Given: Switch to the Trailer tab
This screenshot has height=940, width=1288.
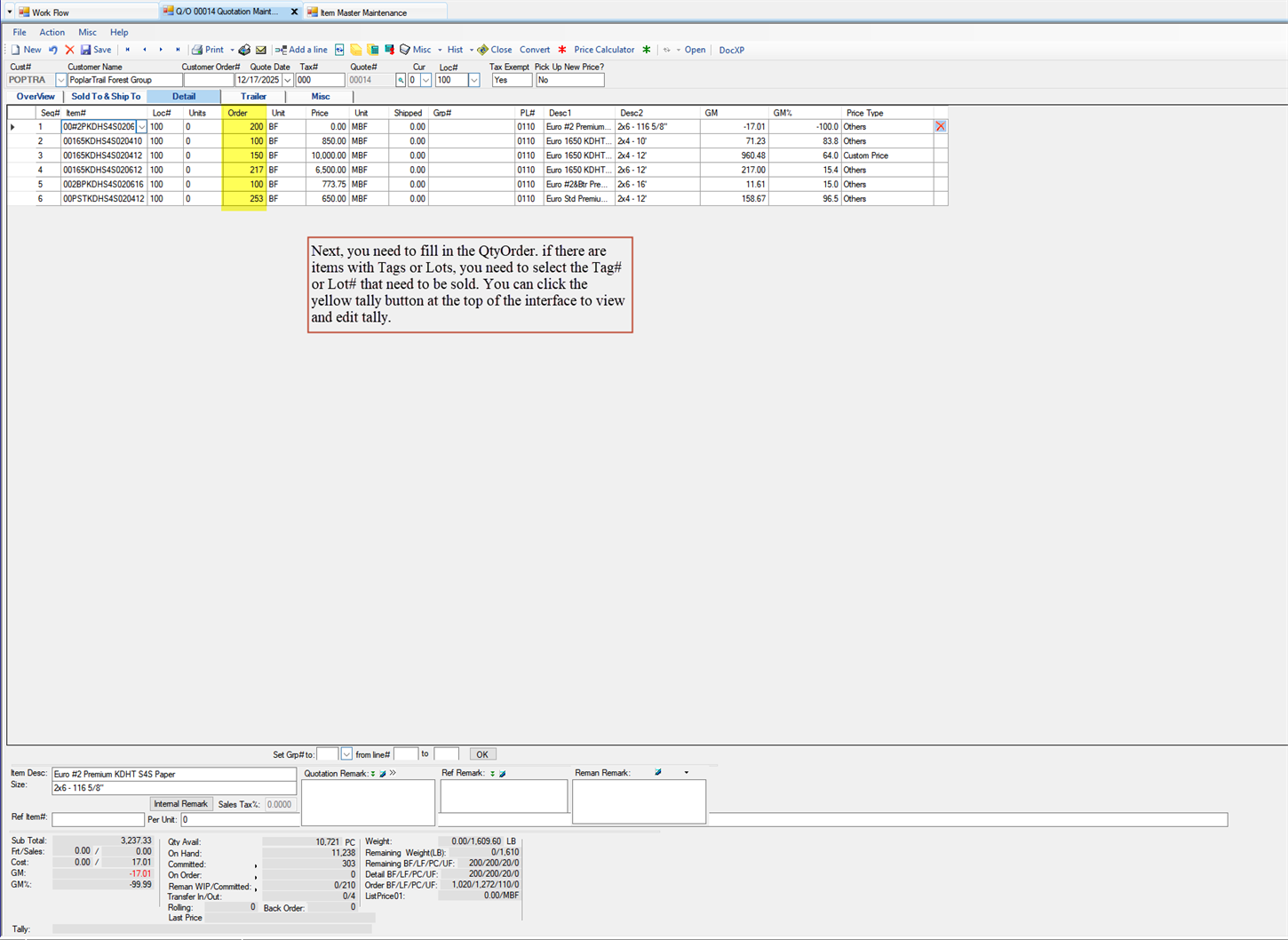Looking at the screenshot, I should pyautogui.click(x=253, y=96).
